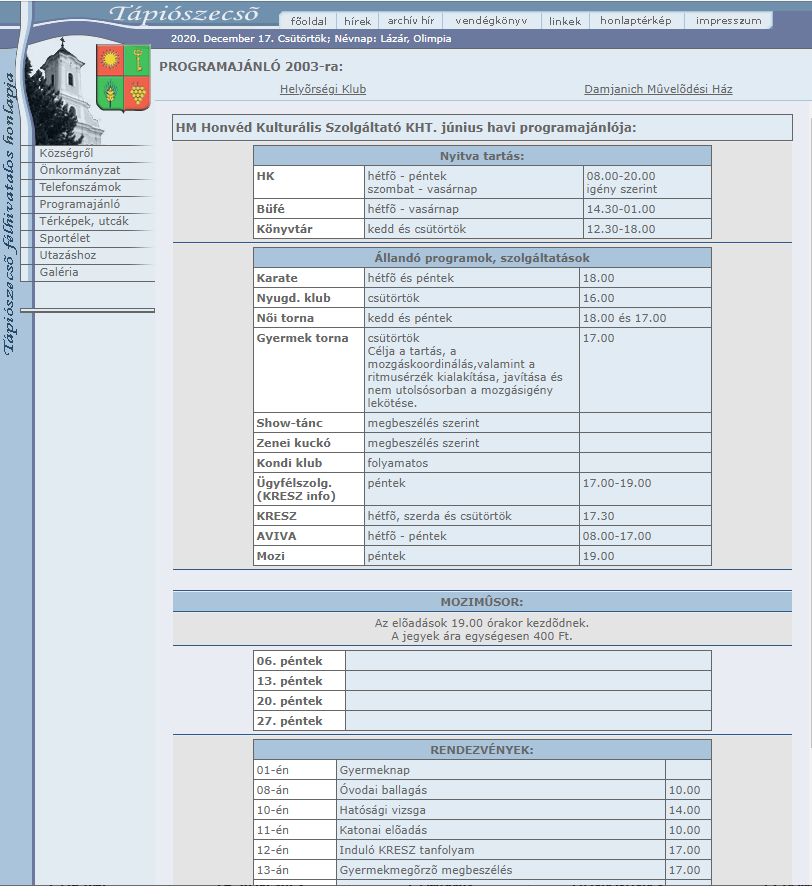812x886 pixels.
Task: Click Galéria in the sidebar menu
Action: [x=59, y=272]
